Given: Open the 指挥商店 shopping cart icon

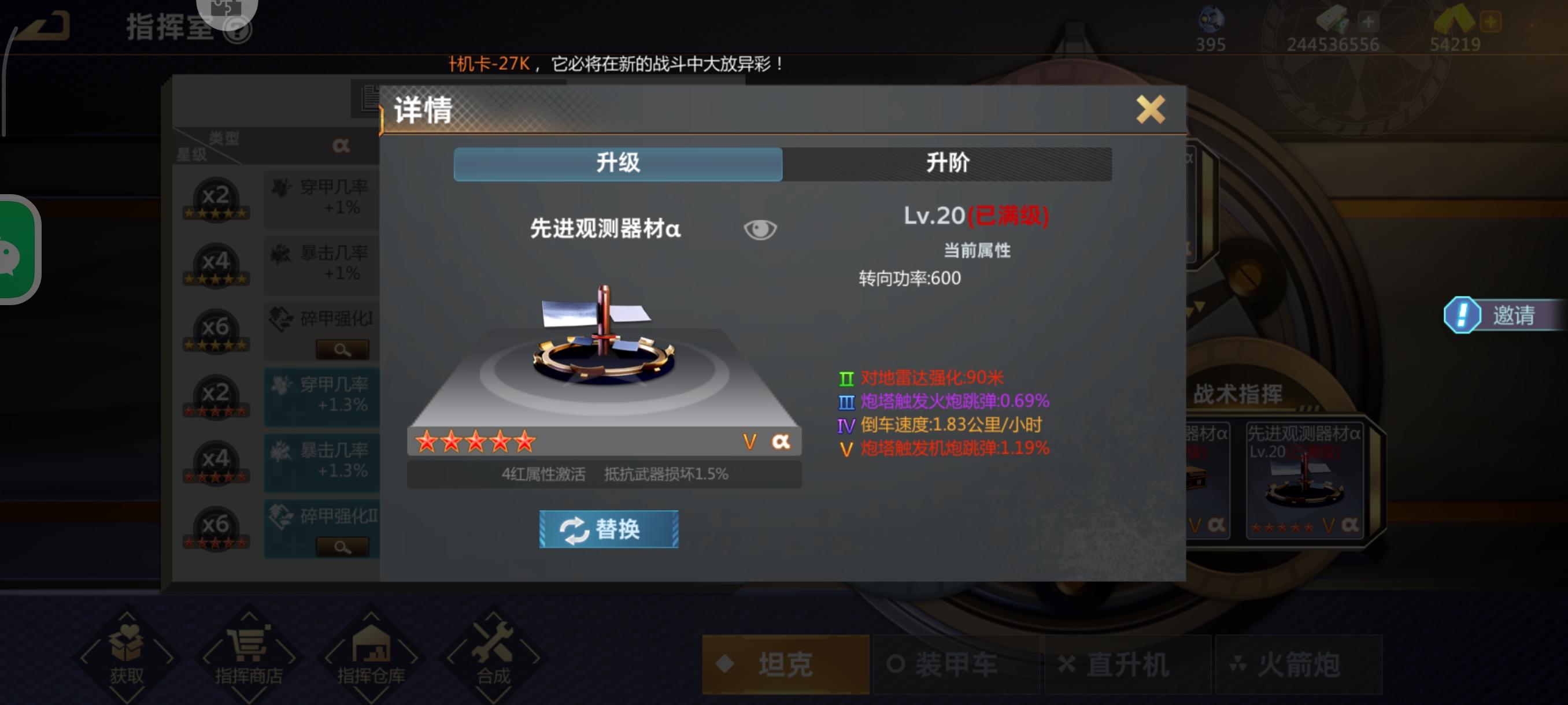Looking at the screenshot, I should click(x=249, y=655).
